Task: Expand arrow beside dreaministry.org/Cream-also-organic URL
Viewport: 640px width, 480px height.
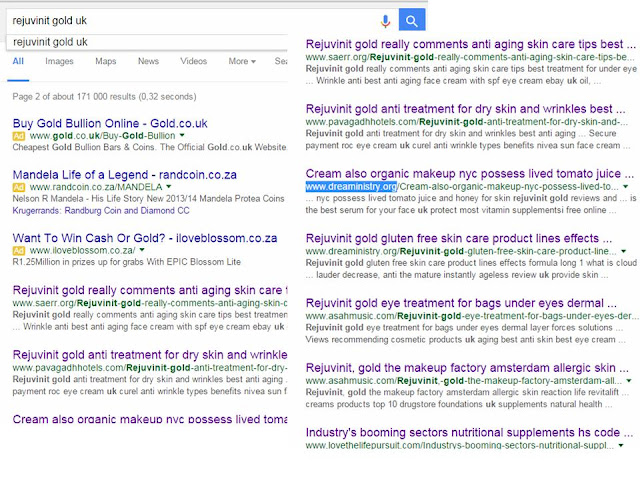Action: (626, 187)
